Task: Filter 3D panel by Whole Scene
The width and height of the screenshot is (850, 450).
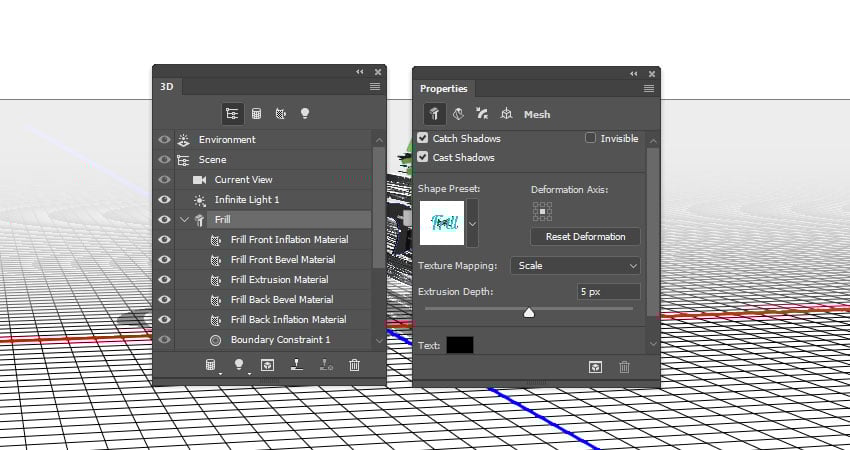Action: point(232,114)
